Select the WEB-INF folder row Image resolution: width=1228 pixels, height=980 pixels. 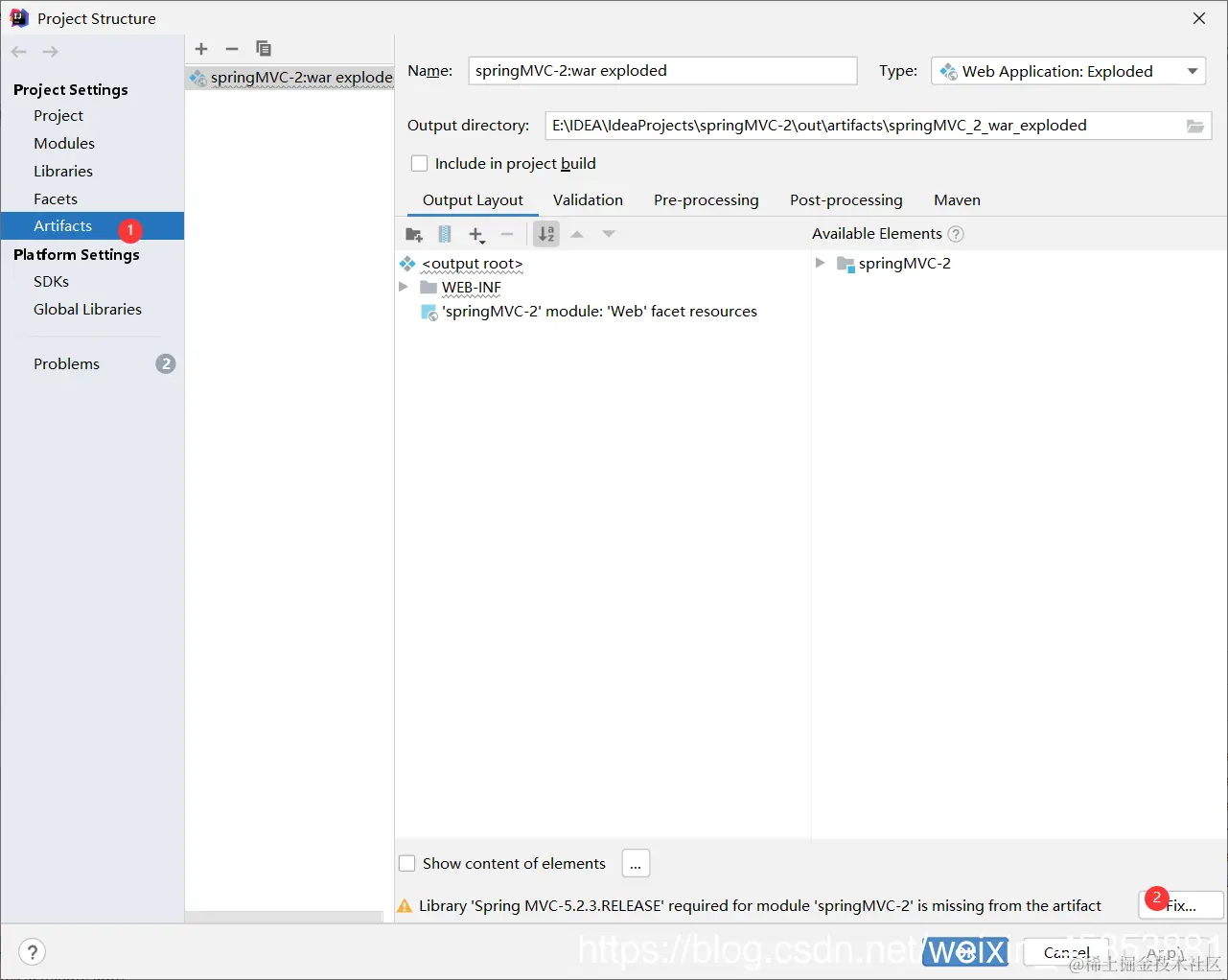460,288
